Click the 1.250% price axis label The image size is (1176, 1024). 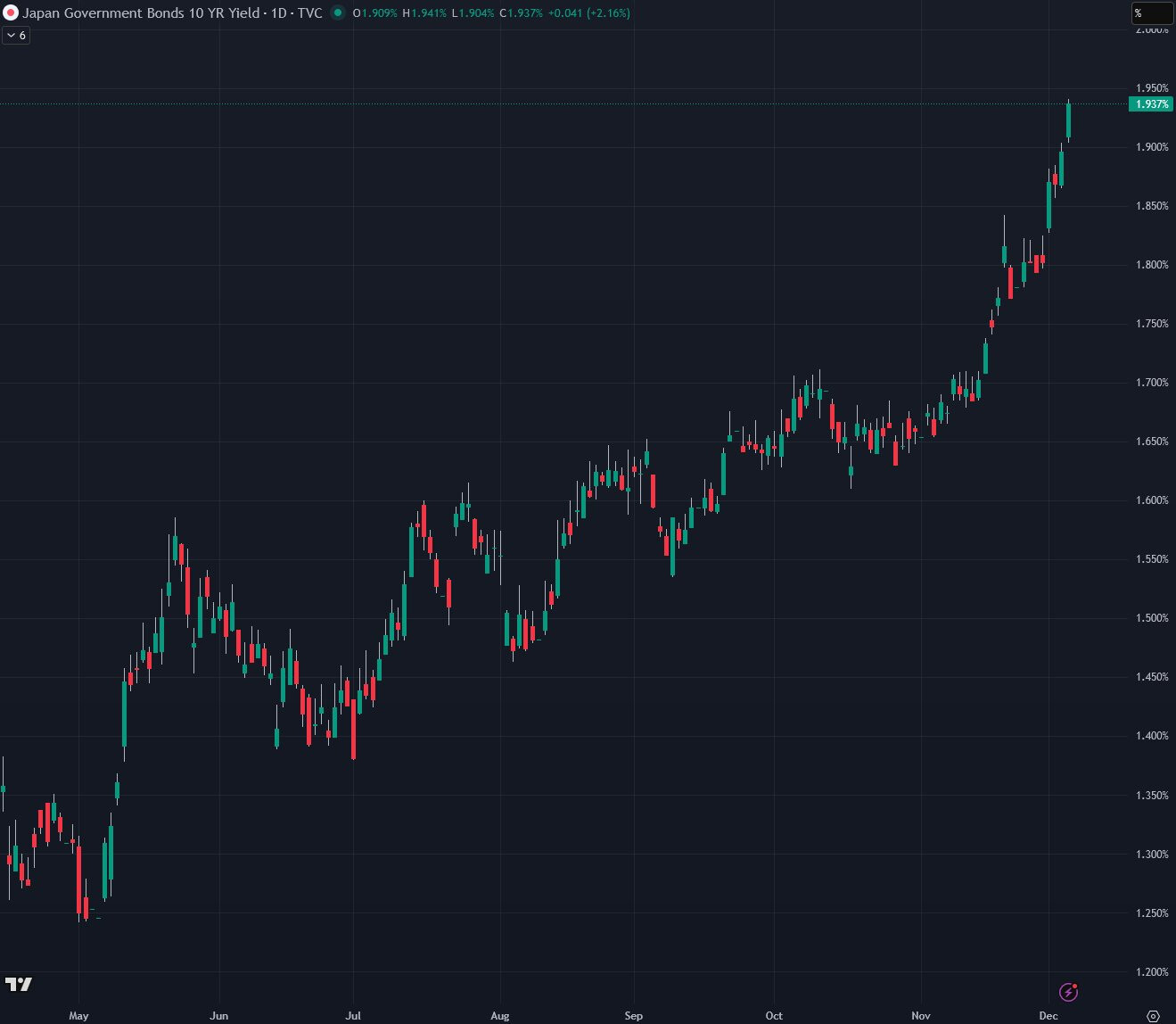[1151, 913]
